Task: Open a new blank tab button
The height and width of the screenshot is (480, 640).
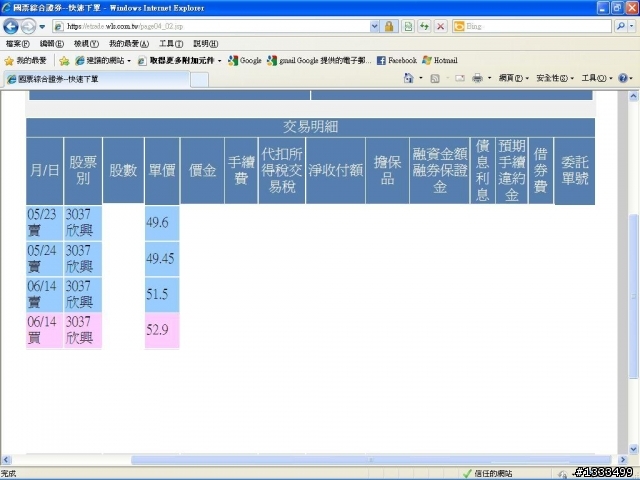Action: coord(200,80)
